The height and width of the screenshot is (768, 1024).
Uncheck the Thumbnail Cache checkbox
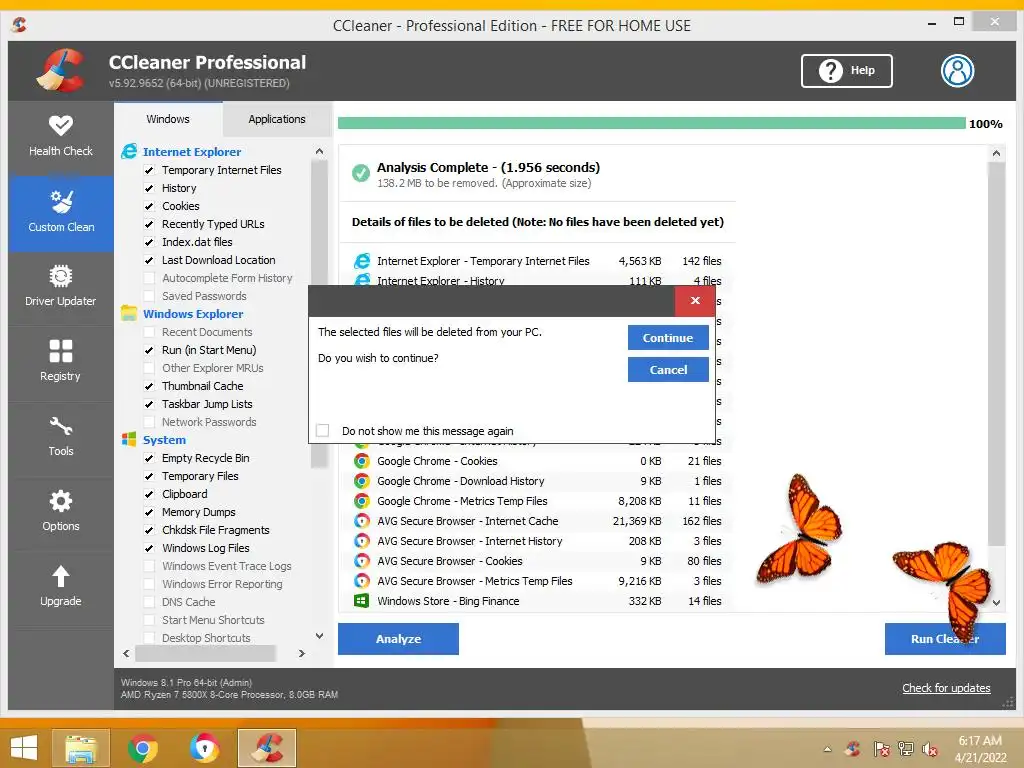point(149,387)
